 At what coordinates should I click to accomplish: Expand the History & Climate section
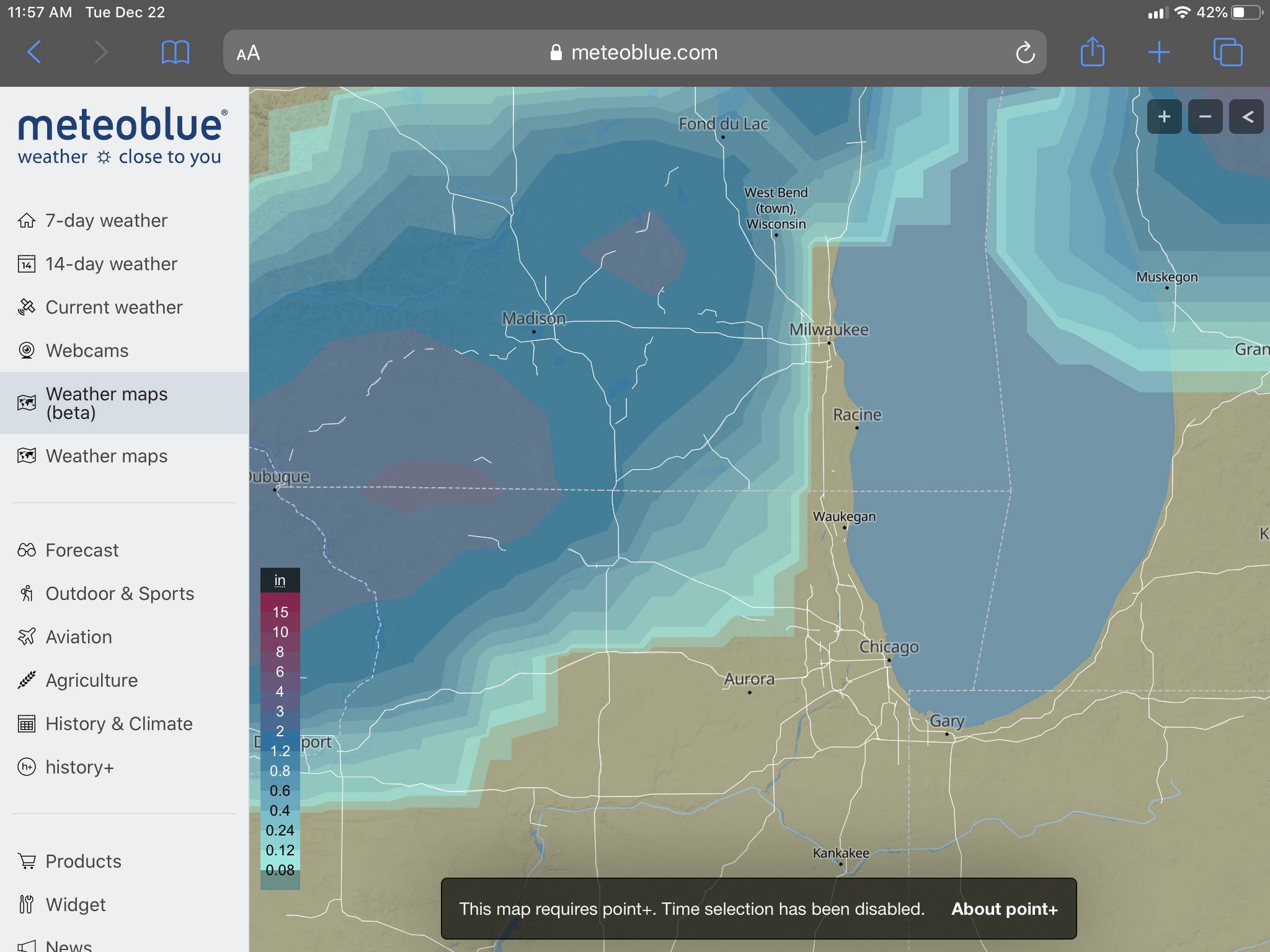click(x=118, y=724)
